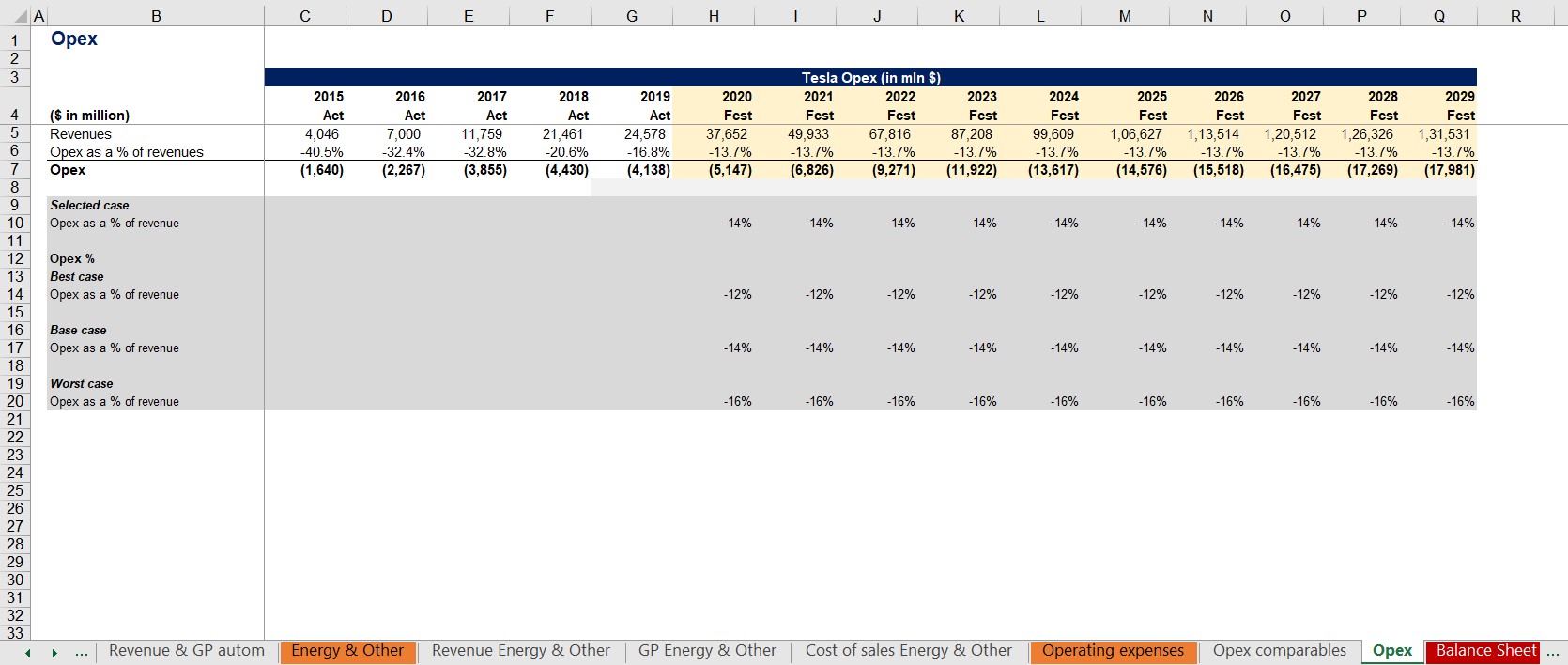Click the select-all corner triangle
The height and width of the screenshot is (665, 1568).
click(x=22, y=17)
